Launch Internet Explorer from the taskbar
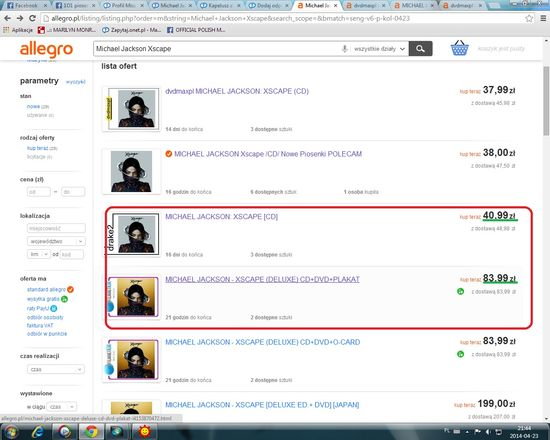 tap(37, 431)
